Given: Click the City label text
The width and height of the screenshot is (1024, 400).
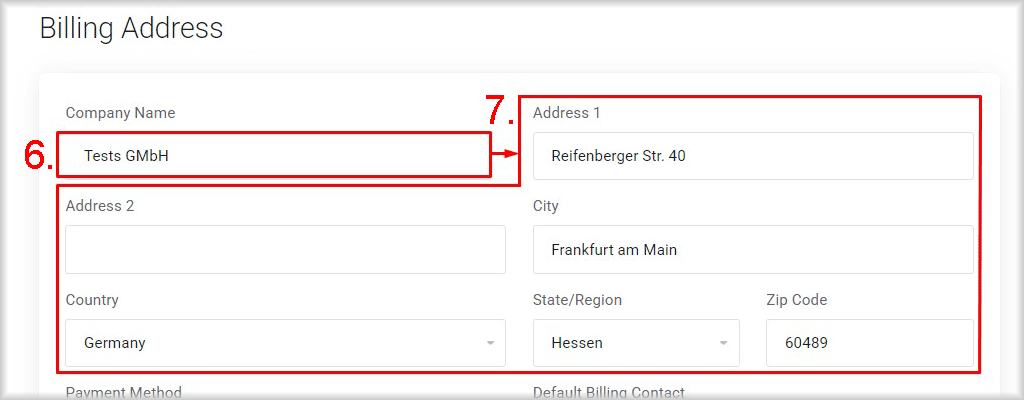Looking at the screenshot, I should click(545, 207).
